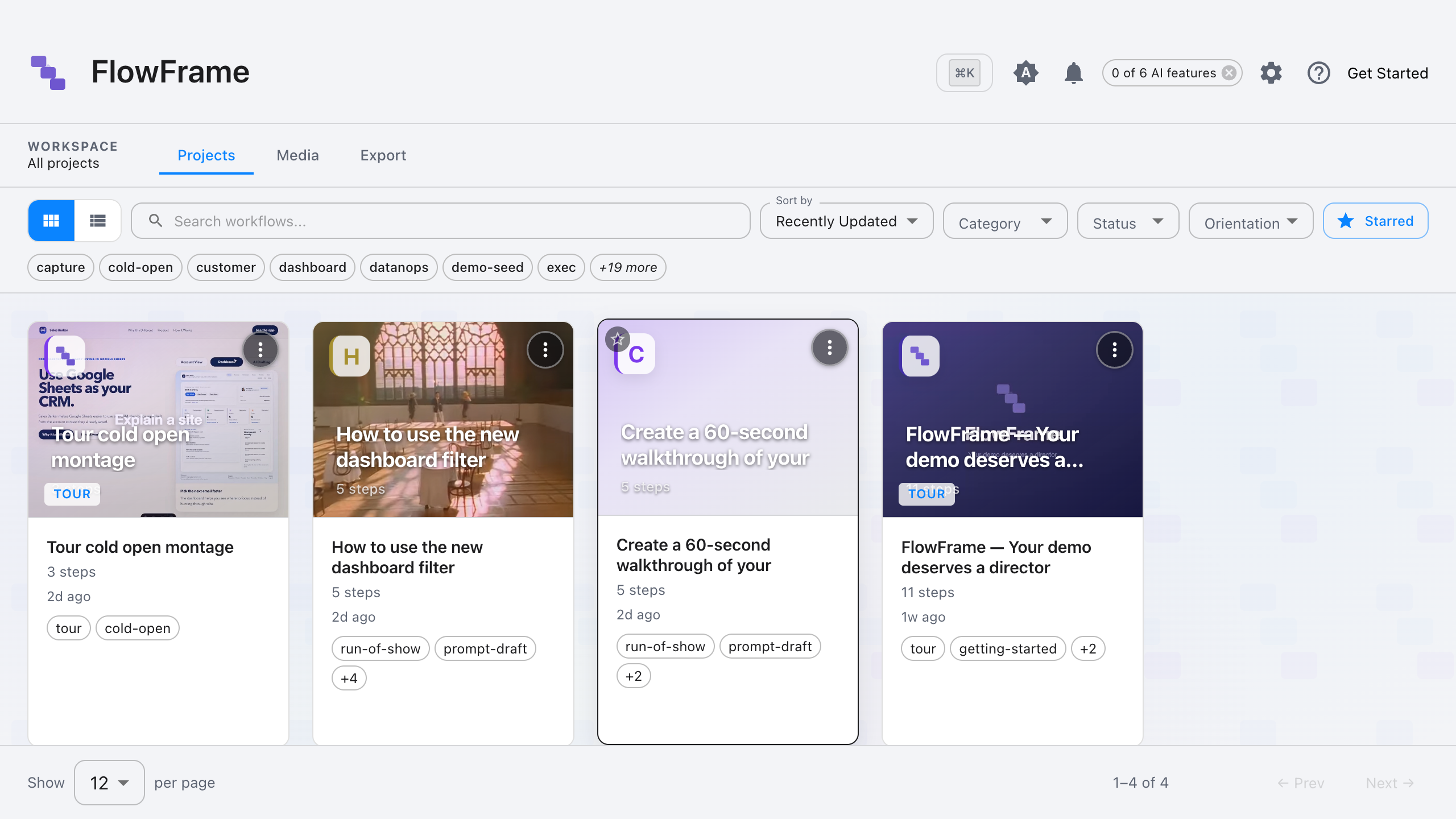Open the How to use the new dashboard filter thumbnail
Image resolution: width=1456 pixels, height=819 pixels.
443,420
